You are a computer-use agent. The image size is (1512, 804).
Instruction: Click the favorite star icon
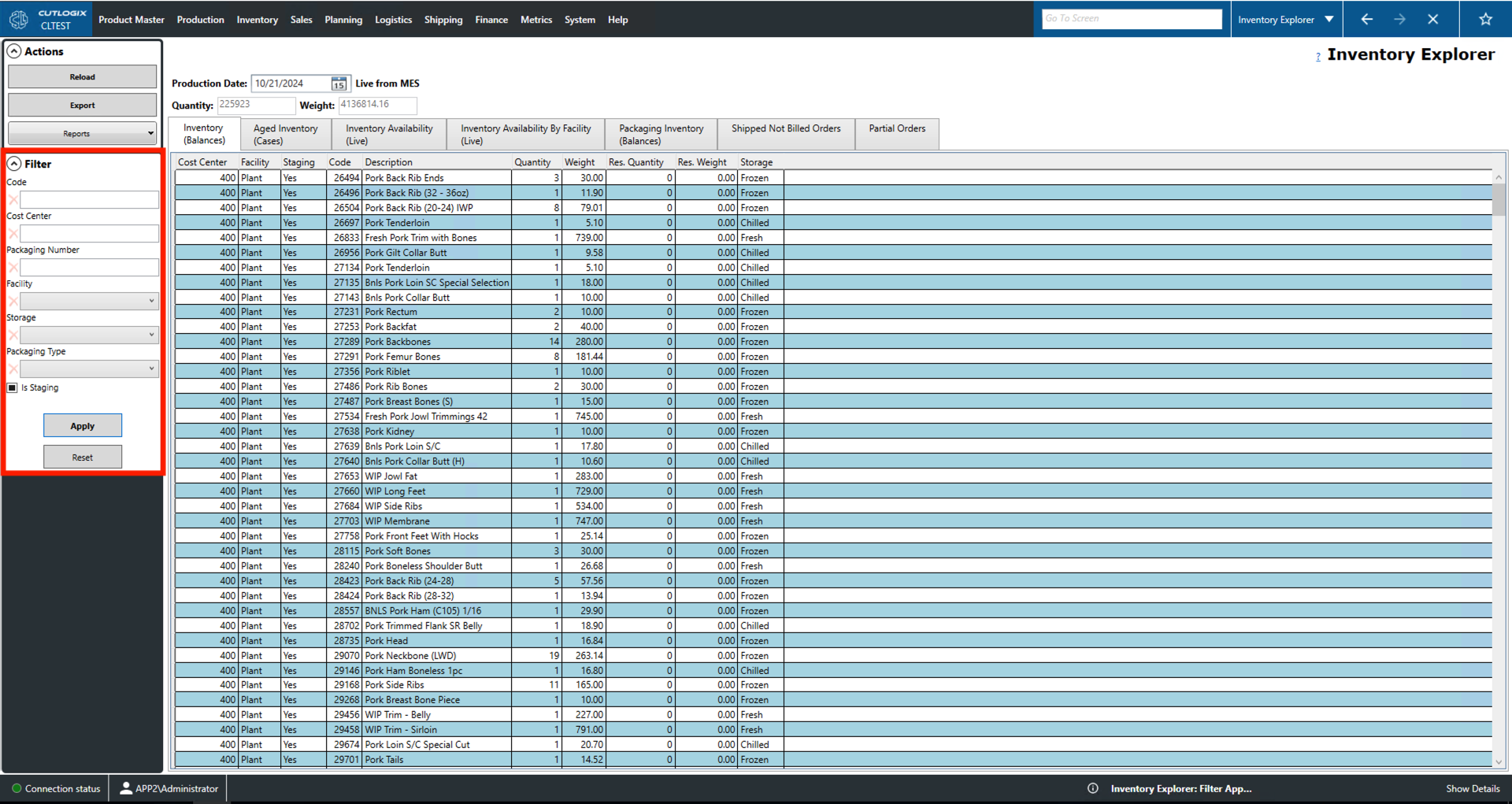click(x=1485, y=20)
